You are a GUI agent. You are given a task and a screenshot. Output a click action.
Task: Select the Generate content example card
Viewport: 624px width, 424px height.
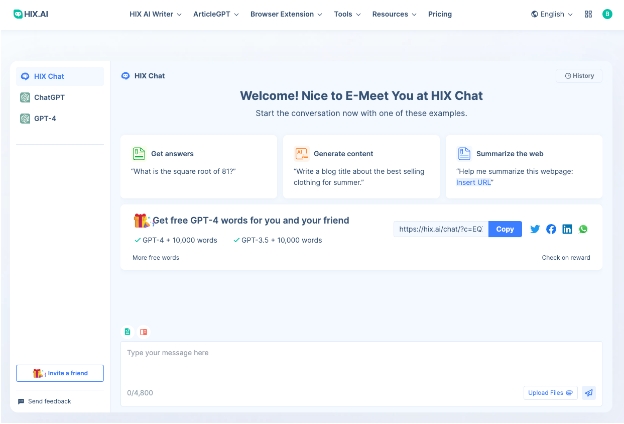coord(361,166)
